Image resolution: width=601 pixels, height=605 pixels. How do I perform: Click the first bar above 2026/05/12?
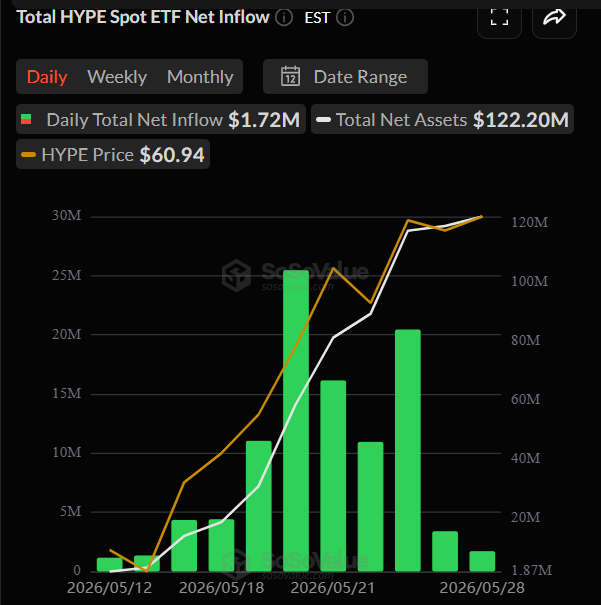click(x=110, y=564)
